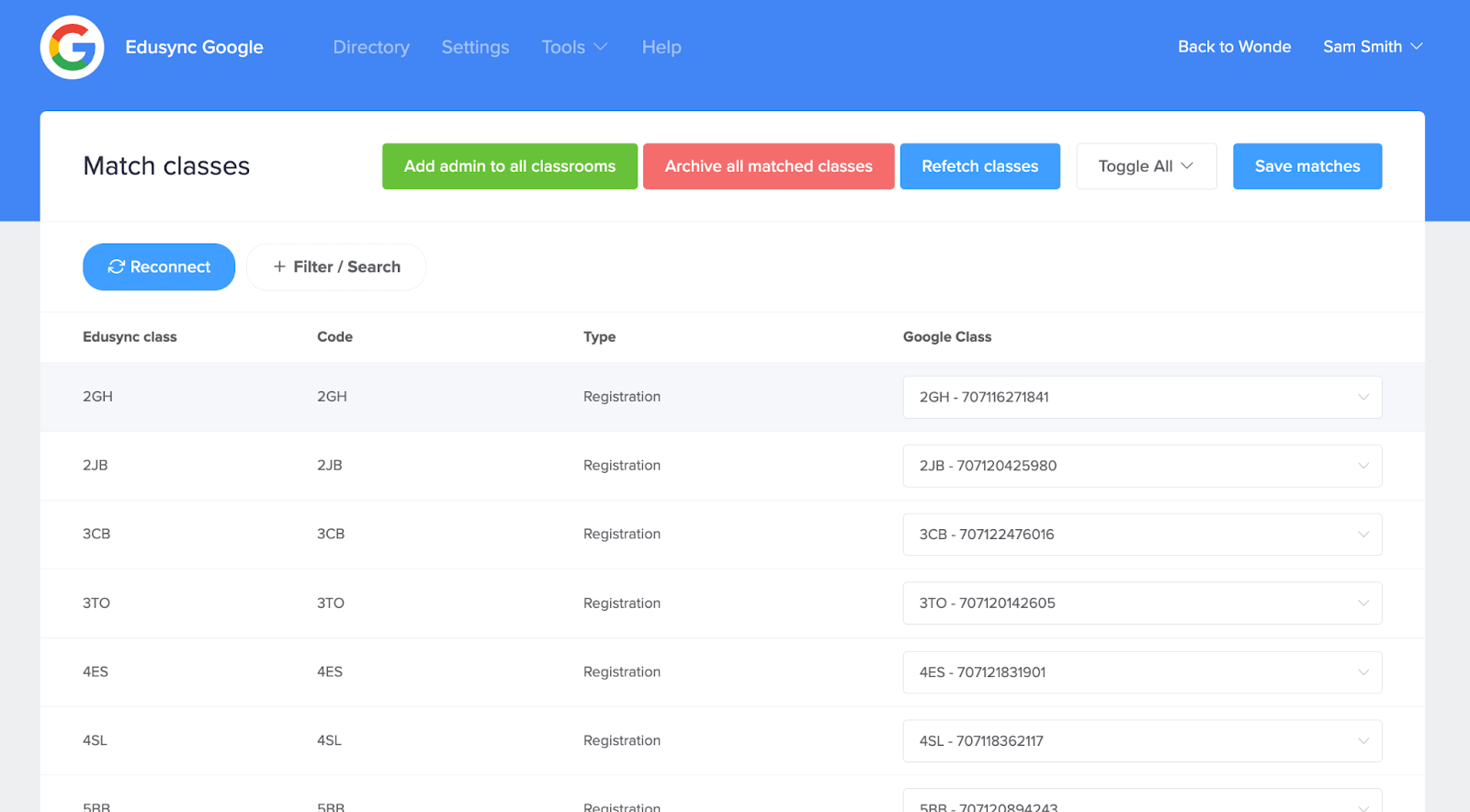The image size is (1470, 812).
Task: Click the Match classes heading
Action: click(x=166, y=166)
